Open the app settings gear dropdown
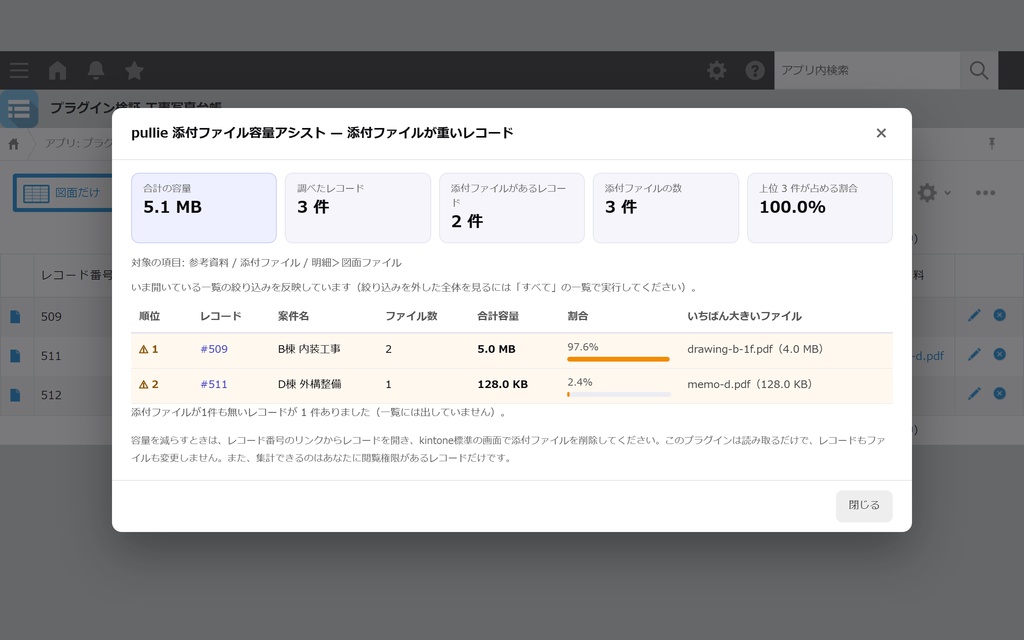 pyautogui.click(x=934, y=193)
